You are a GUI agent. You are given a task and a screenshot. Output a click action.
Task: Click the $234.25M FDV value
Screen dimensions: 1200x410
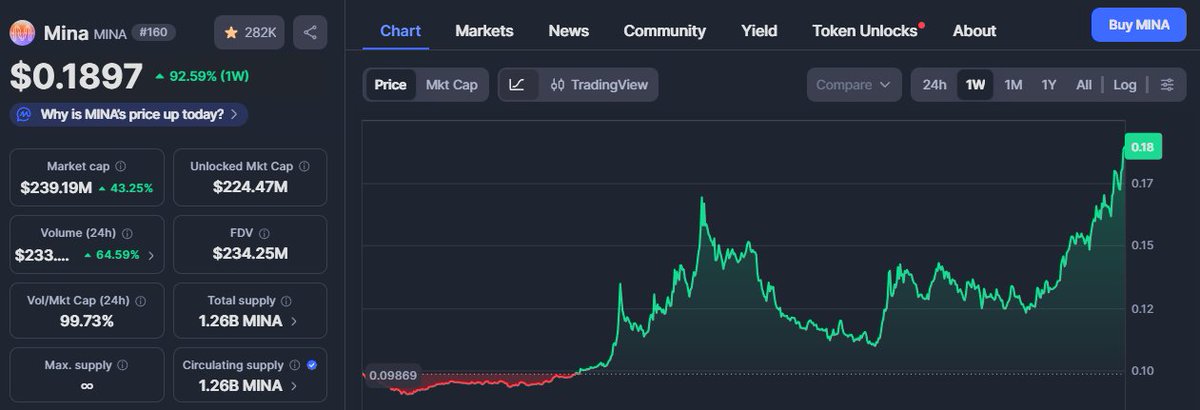250,254
